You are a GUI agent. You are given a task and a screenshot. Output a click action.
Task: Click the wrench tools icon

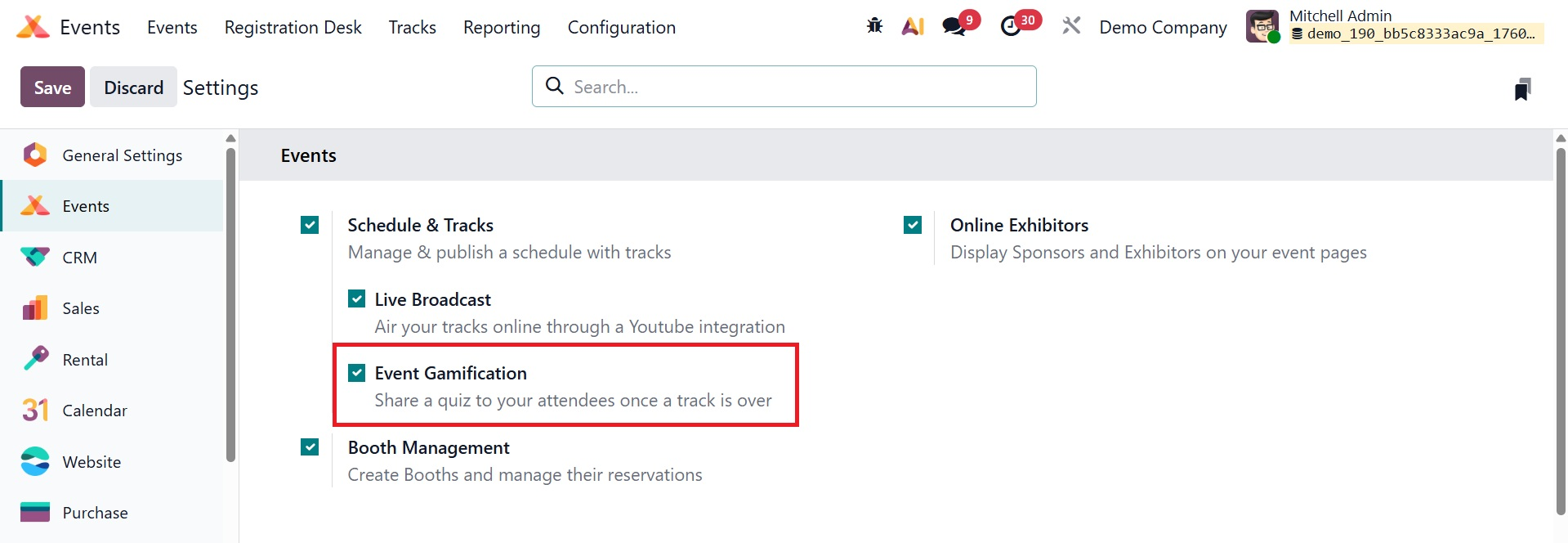pyautogui.click(x=1070, y=26)
